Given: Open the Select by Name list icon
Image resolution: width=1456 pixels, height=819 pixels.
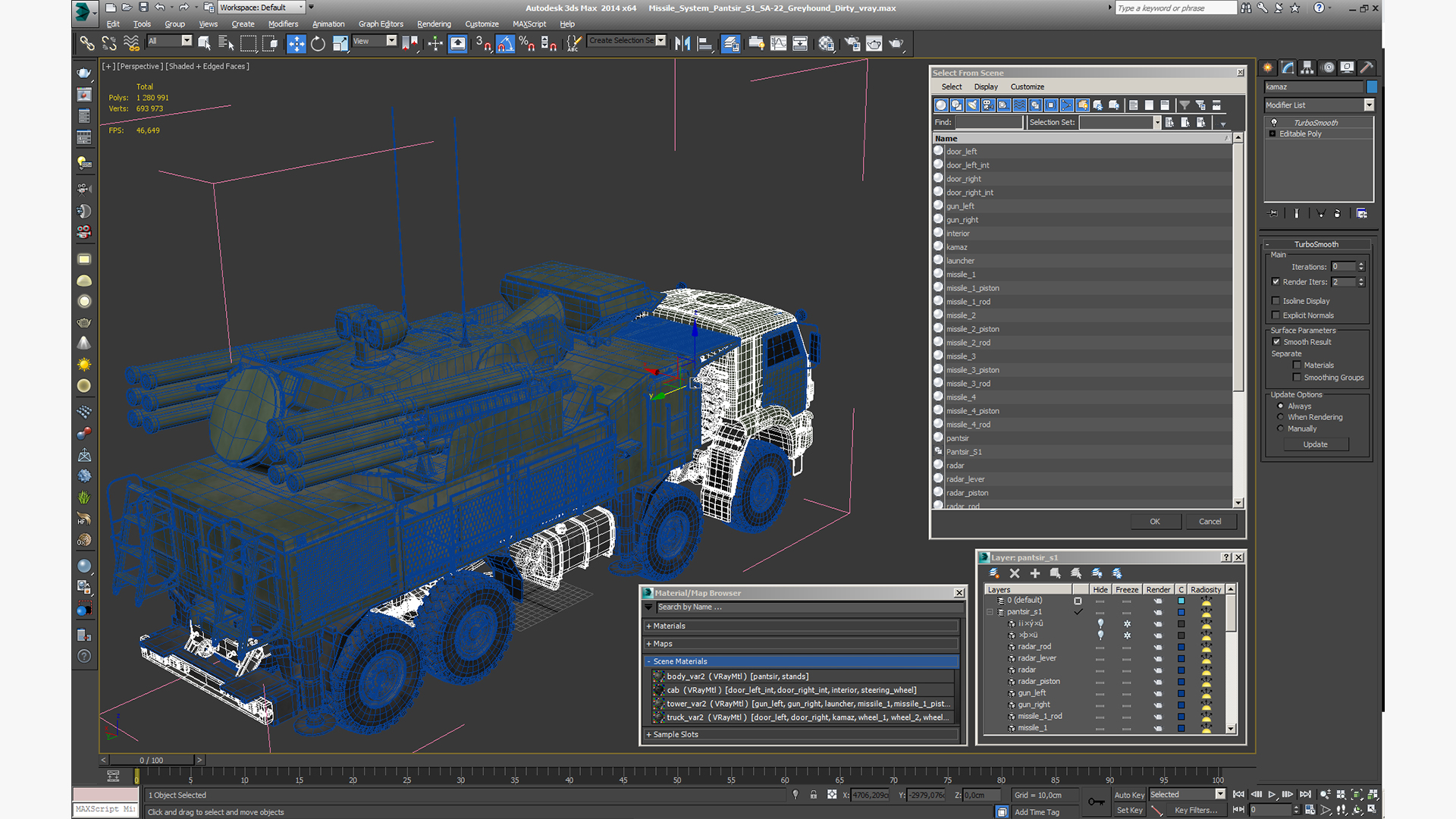Looking at the screenshot, I should (x=226, y=44).
